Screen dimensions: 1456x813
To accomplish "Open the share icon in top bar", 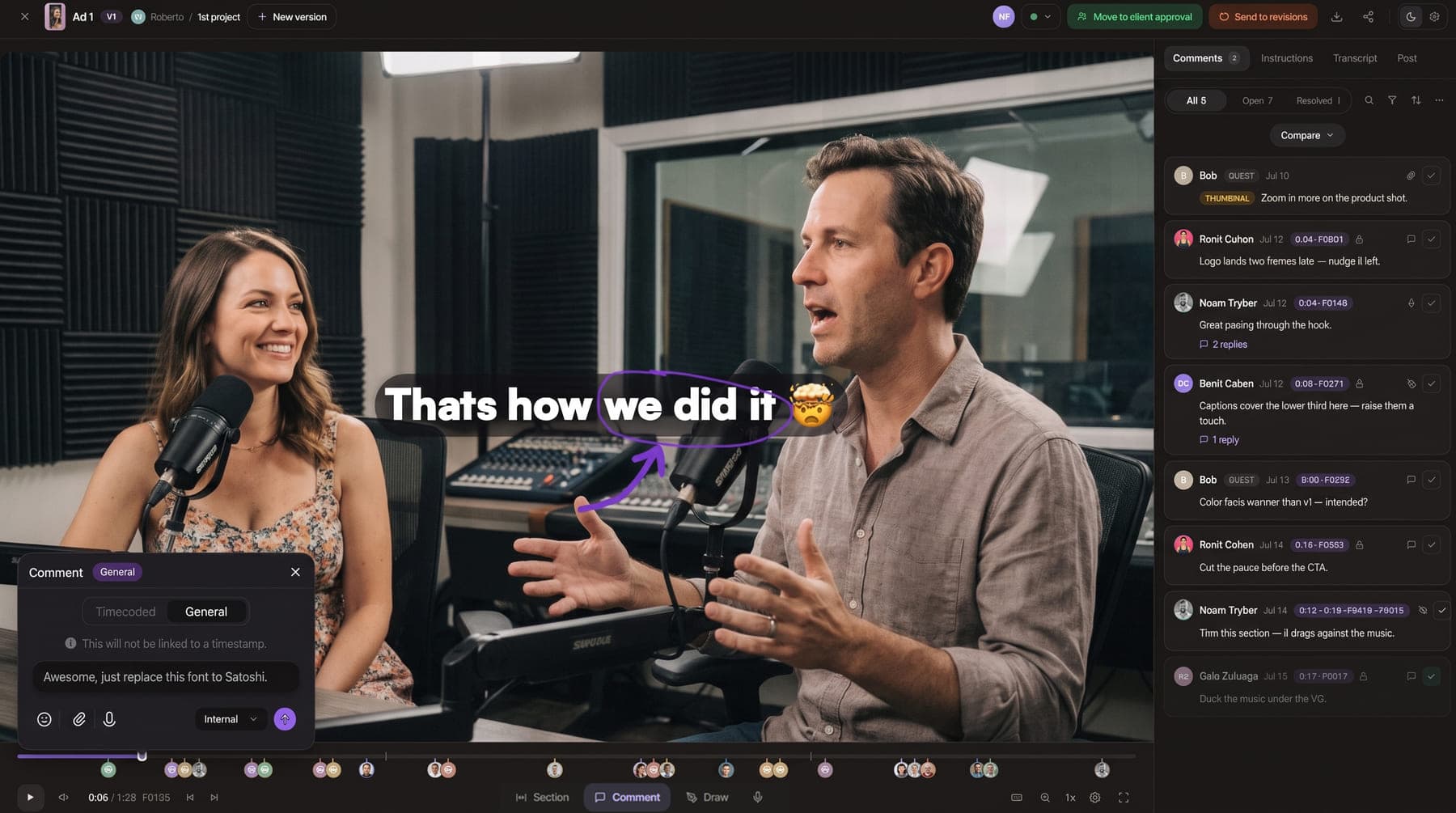I will click(1368, 17).
